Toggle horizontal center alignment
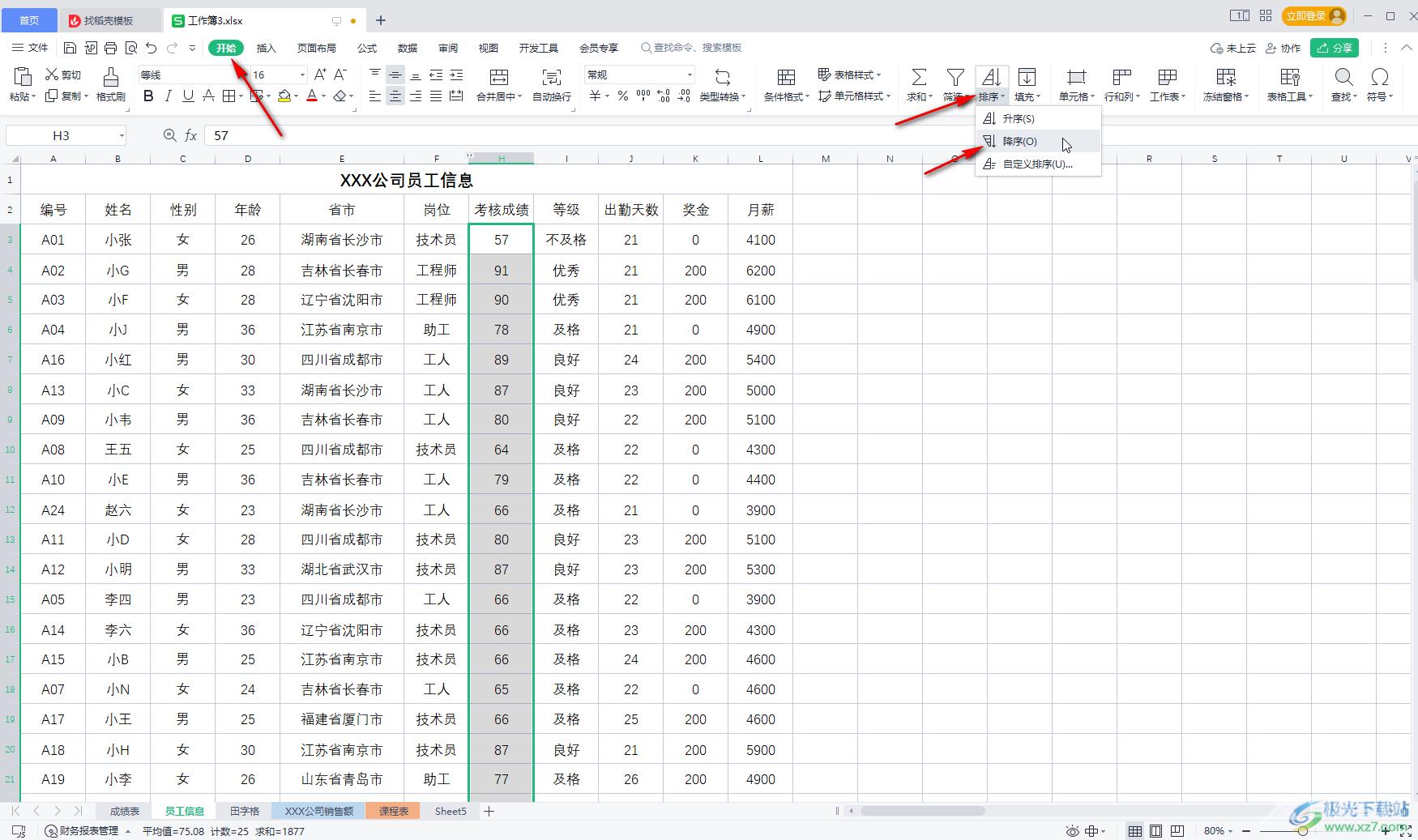Image resolution: width=1418 pixels, height=840 pixels. pos(395,96)
